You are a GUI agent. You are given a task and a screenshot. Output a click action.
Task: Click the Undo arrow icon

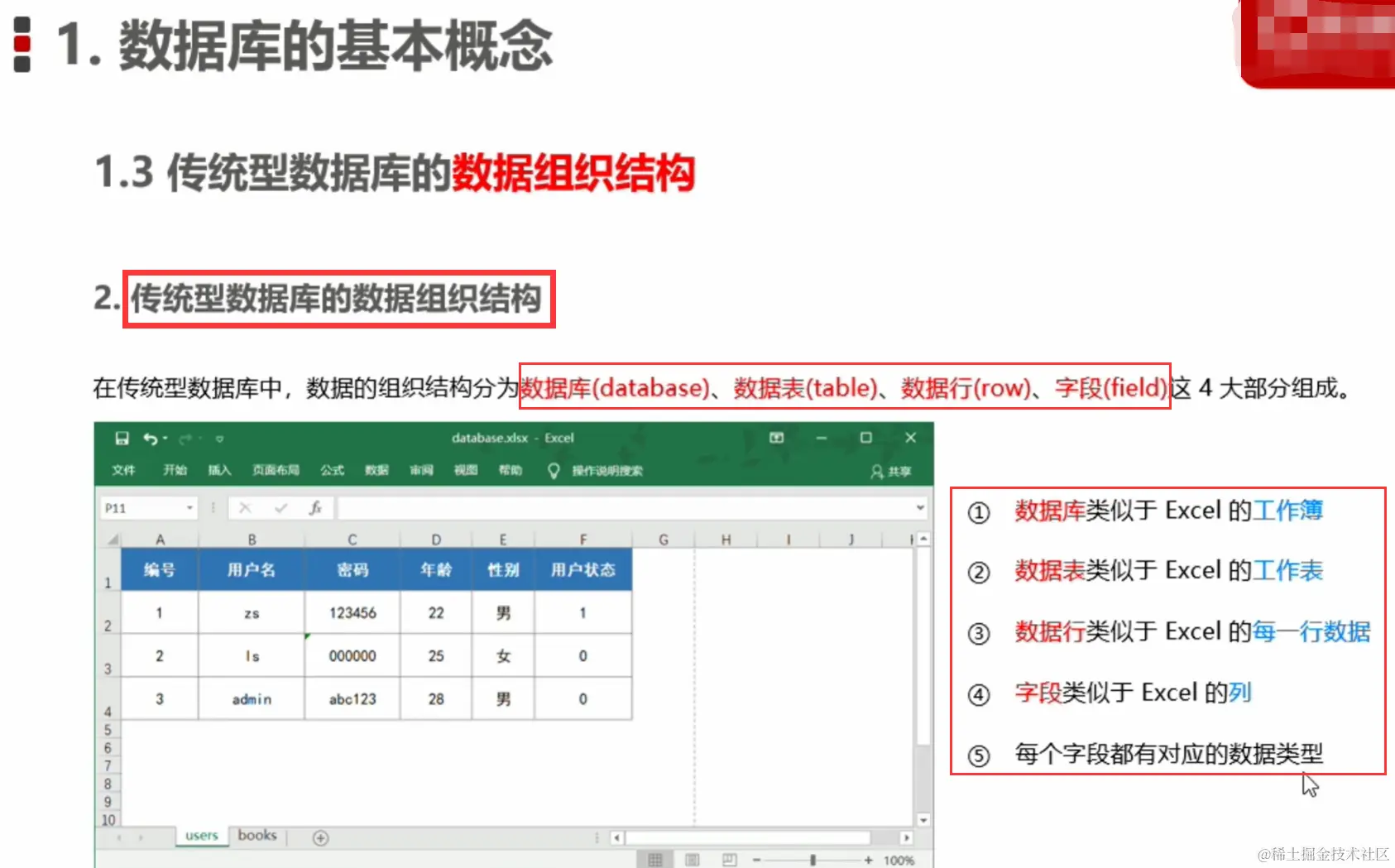tap(150, 439)
